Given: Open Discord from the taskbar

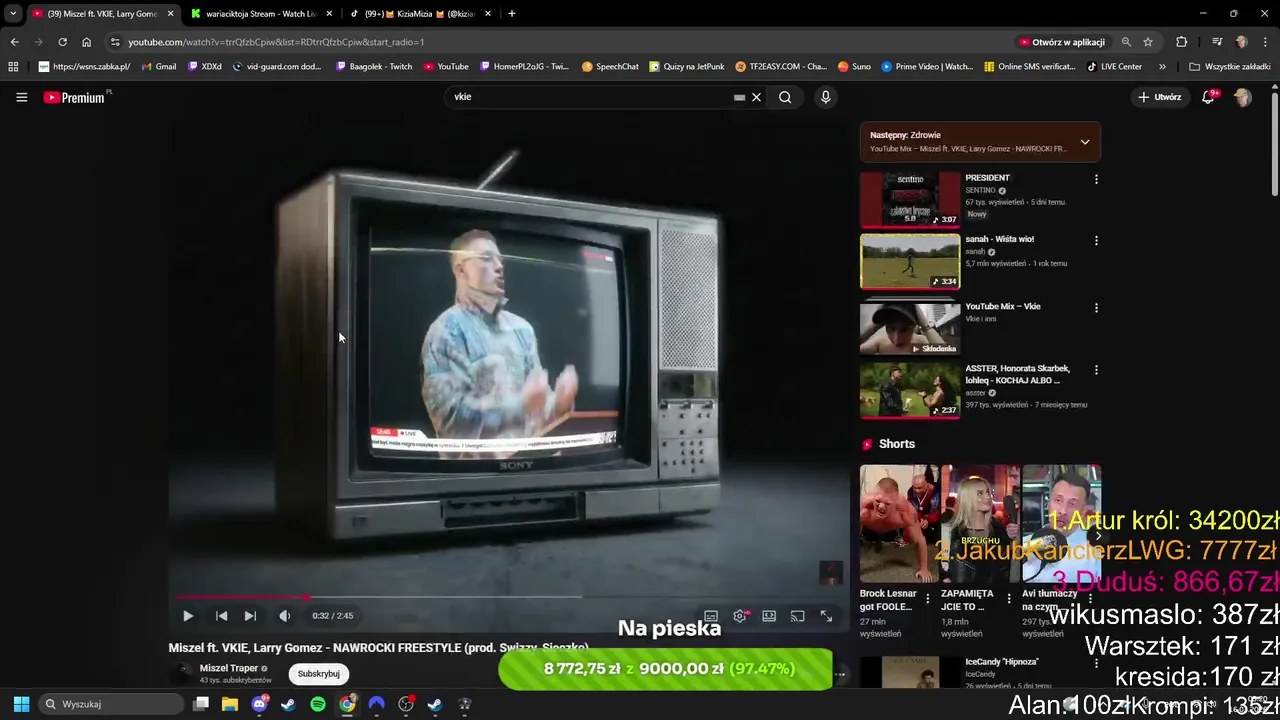Looking at the screenshot, I should tap(260, 704).
